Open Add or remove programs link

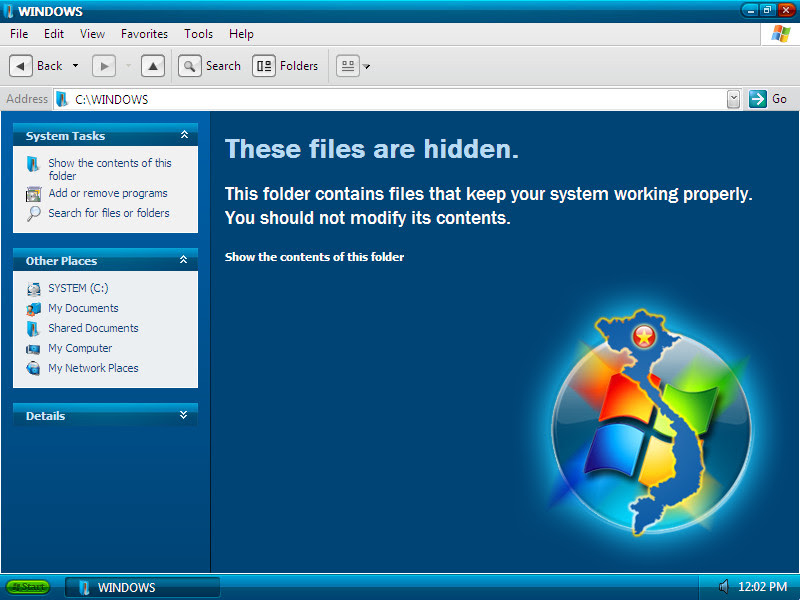pyautogui.click(x=108, y=193)
